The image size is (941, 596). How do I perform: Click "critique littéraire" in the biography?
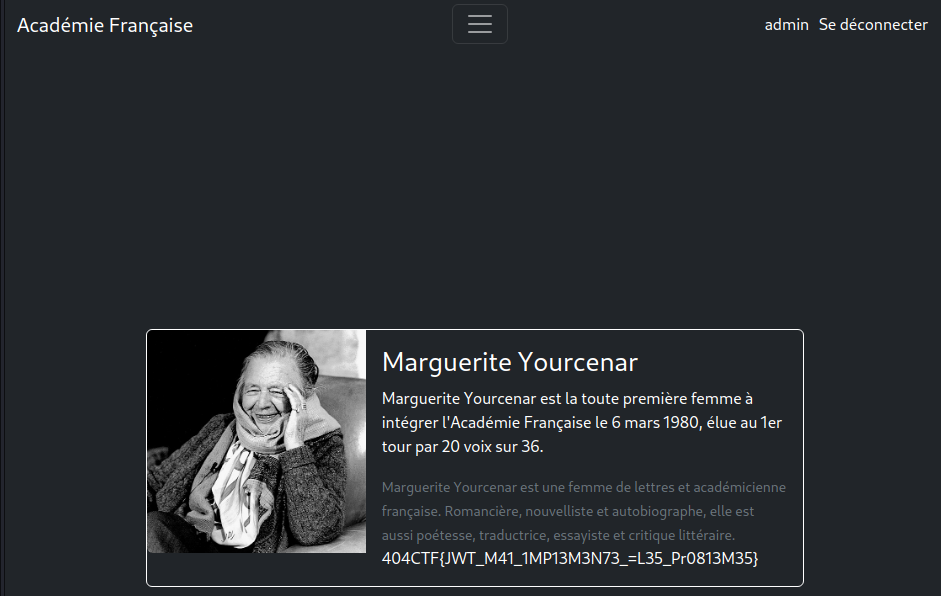coord(679,535)
